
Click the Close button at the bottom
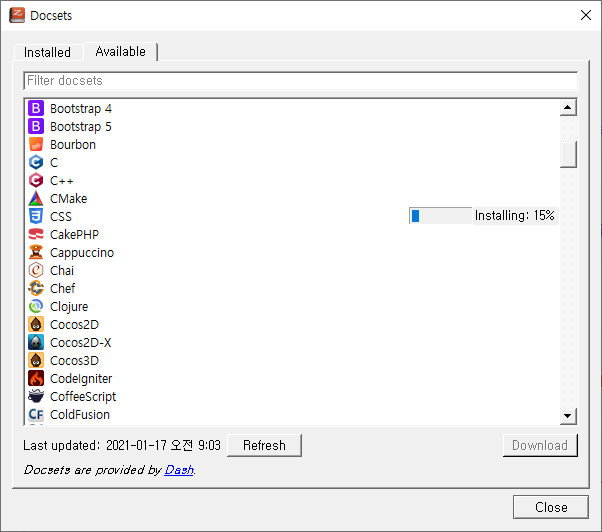[551, 507]
